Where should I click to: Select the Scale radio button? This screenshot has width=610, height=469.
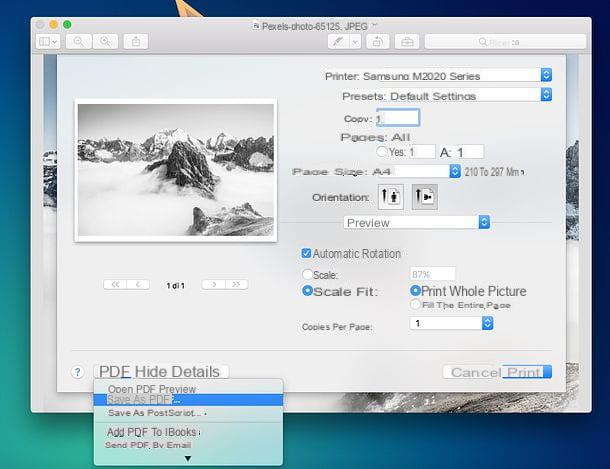[307, 274]
